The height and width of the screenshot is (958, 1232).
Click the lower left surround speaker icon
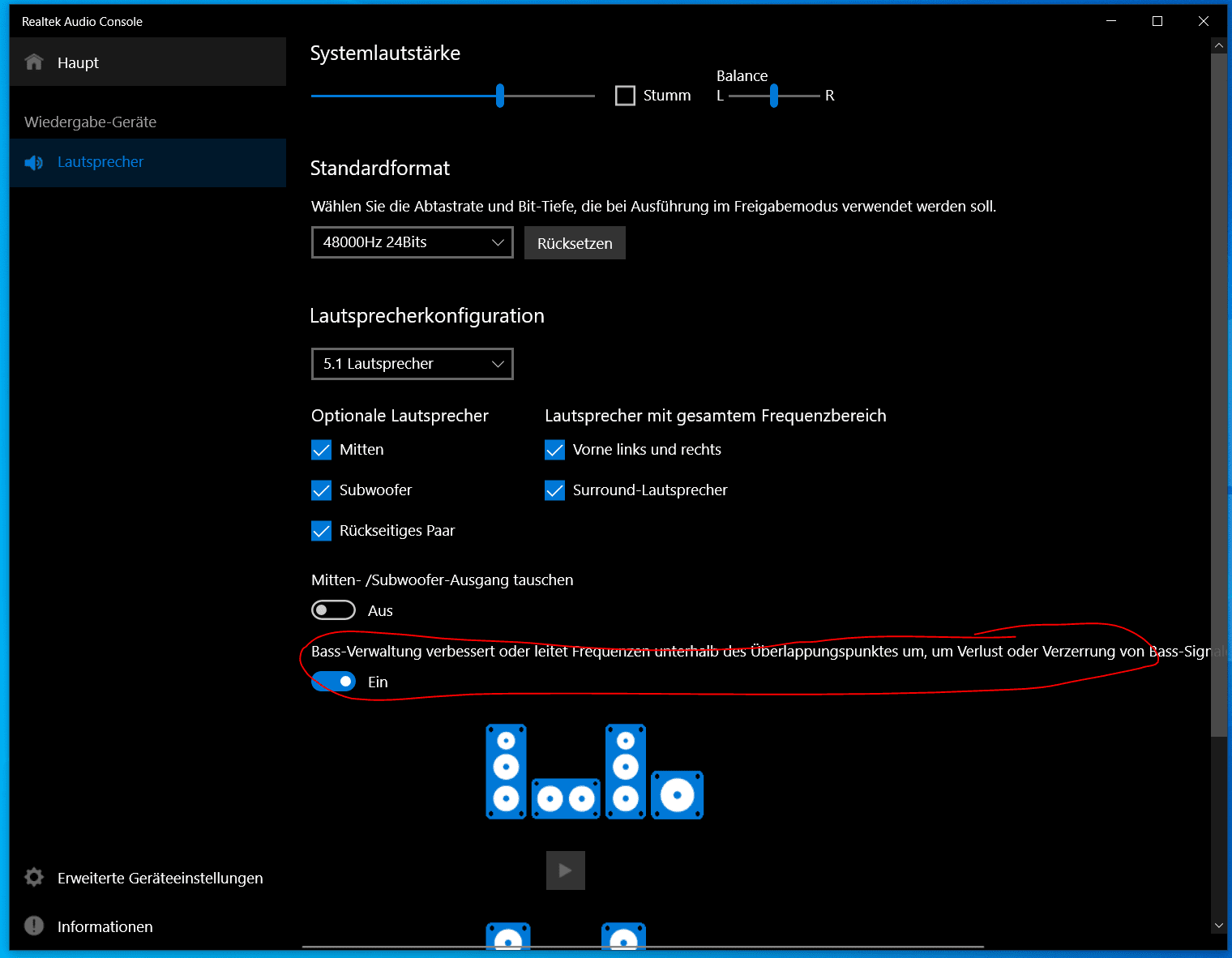pyautogui.click(x=508, y=936)
